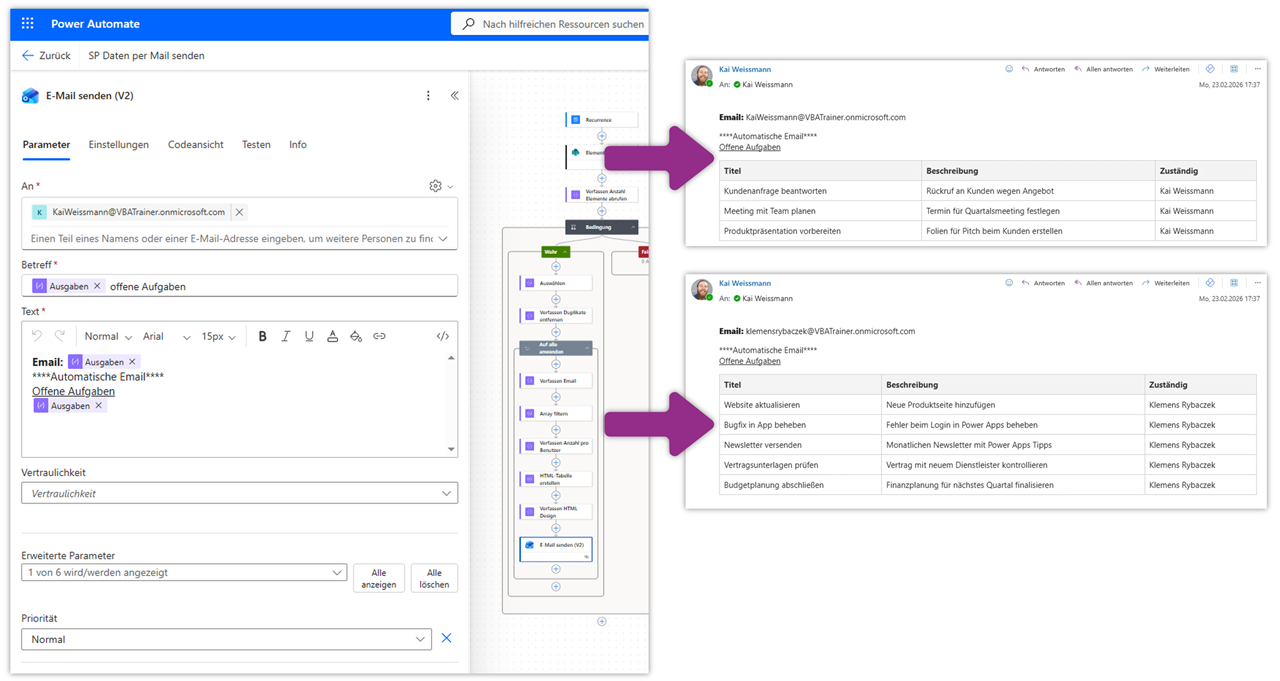Image resolution: width=1280 pixels, height=681 pixels.
Task: Switch to the Testen tab
Action: pos(256,145)
